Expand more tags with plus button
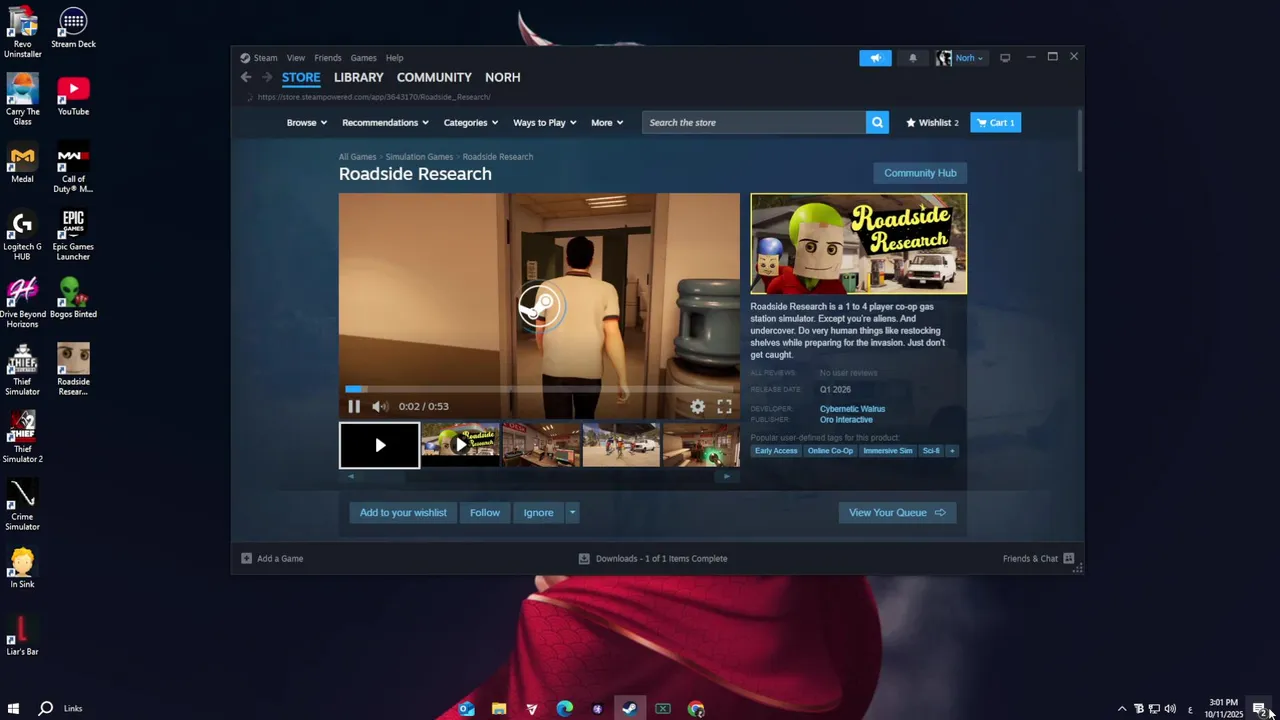1280x720 pixels. (952, 451)
